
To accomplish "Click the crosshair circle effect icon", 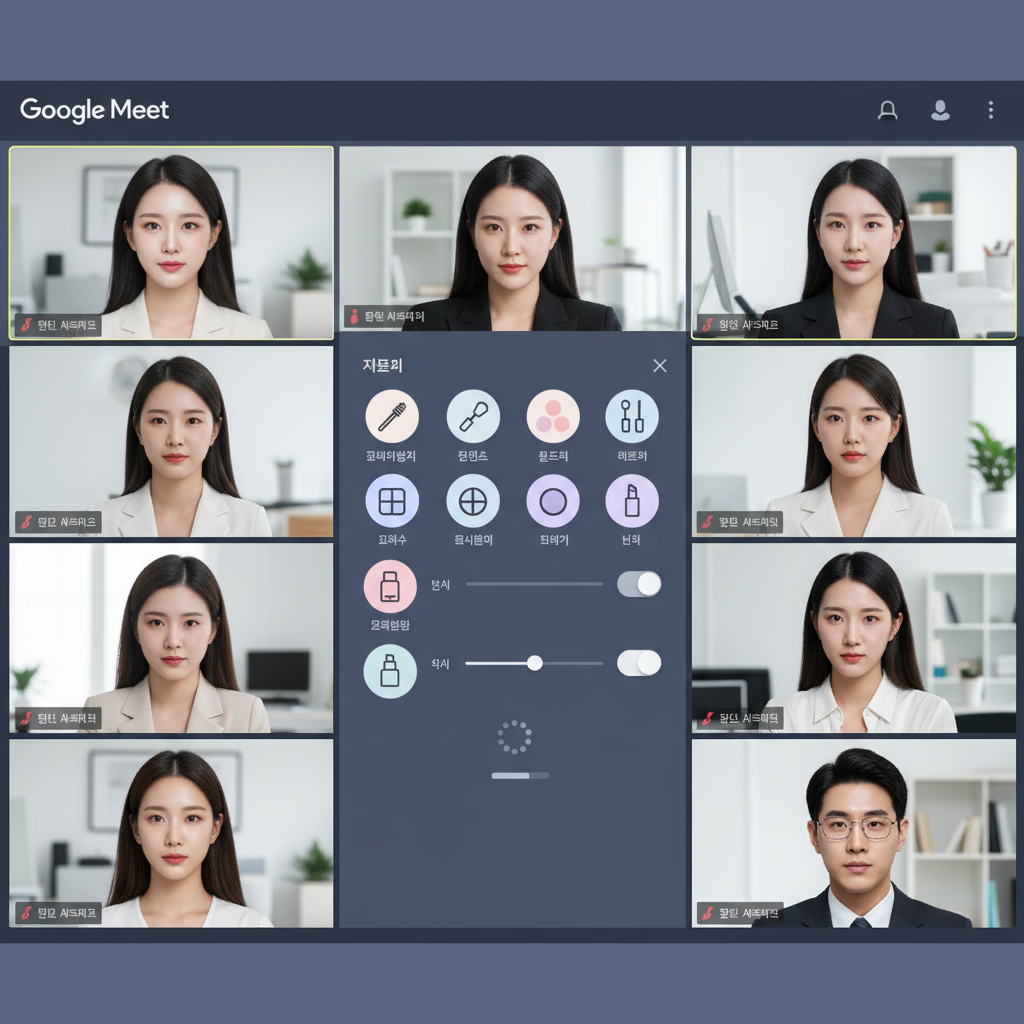I will (x=473, y=501).
